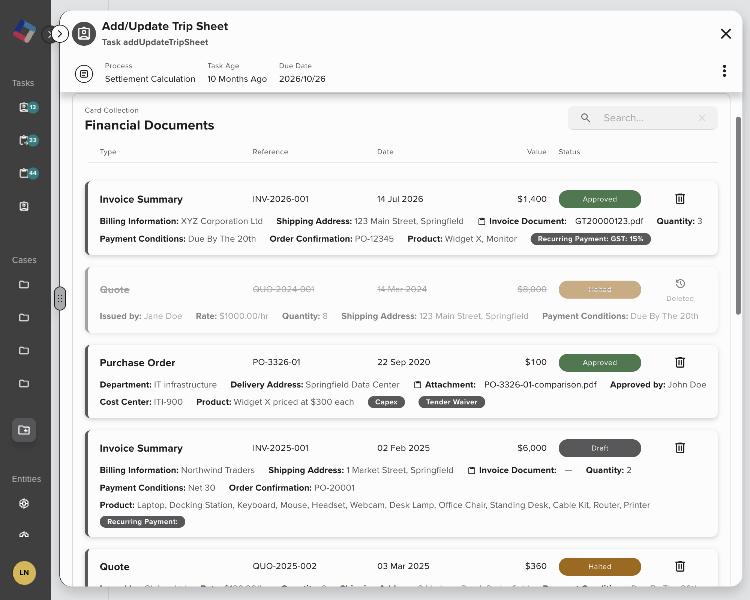Image resolution: width=750 pixels, height=600 pixels.
Task: Delete Invoice Summary INV-2025-001 card
Action: [680, 448]
